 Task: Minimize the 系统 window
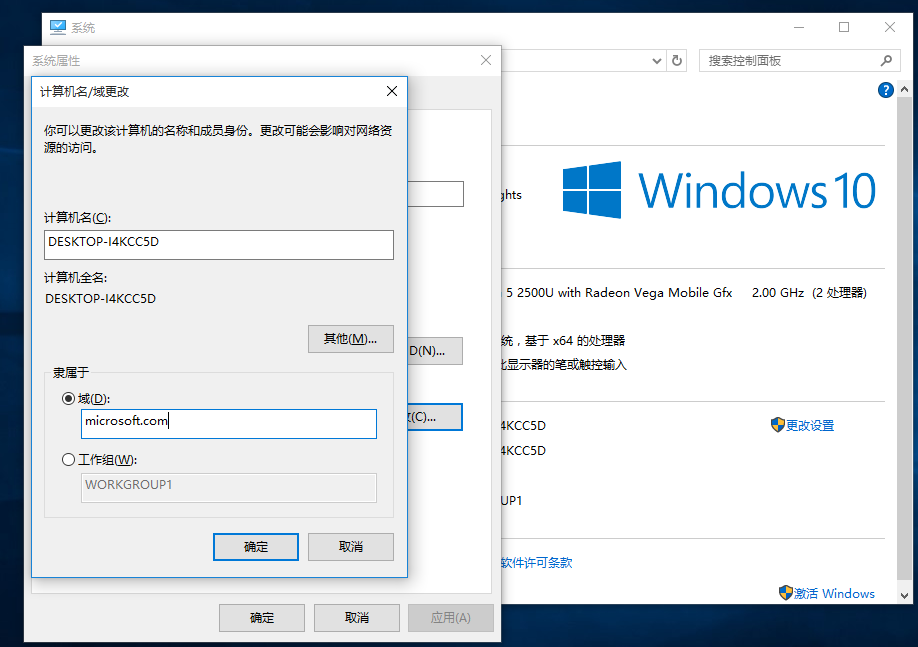799,28
